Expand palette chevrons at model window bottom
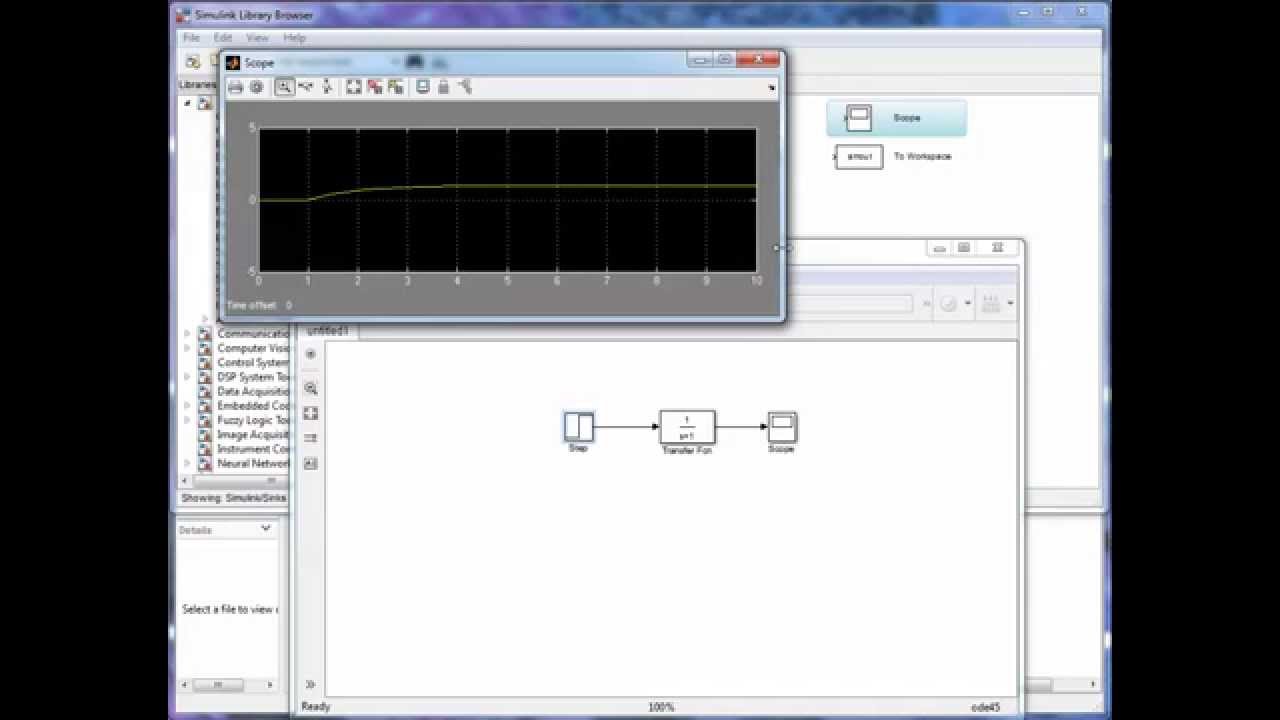 click(x=310, y=684)
